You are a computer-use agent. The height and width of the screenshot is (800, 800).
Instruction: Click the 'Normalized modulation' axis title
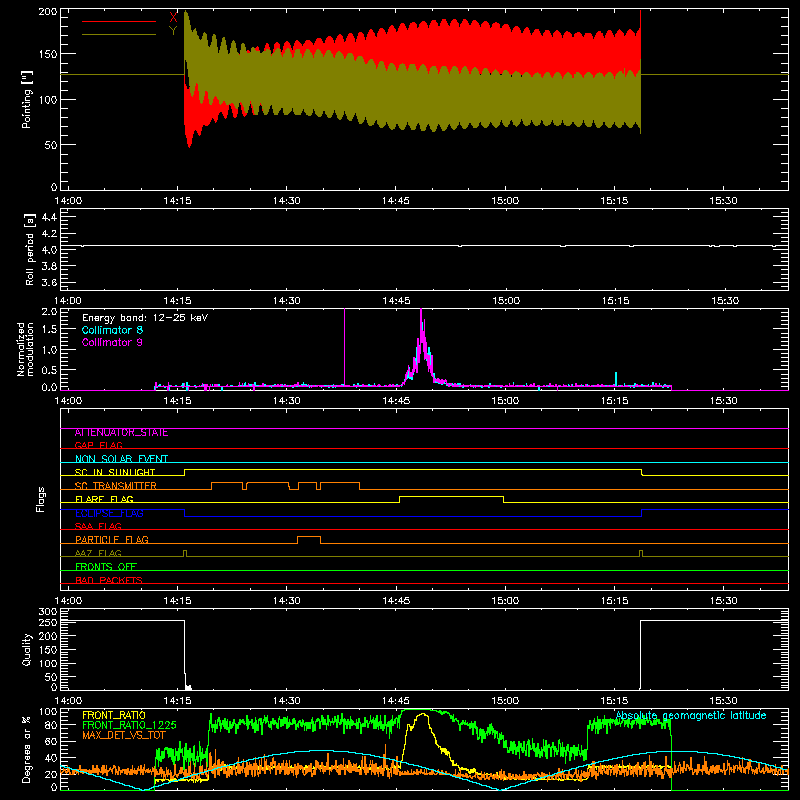click(x=25, y=349)
